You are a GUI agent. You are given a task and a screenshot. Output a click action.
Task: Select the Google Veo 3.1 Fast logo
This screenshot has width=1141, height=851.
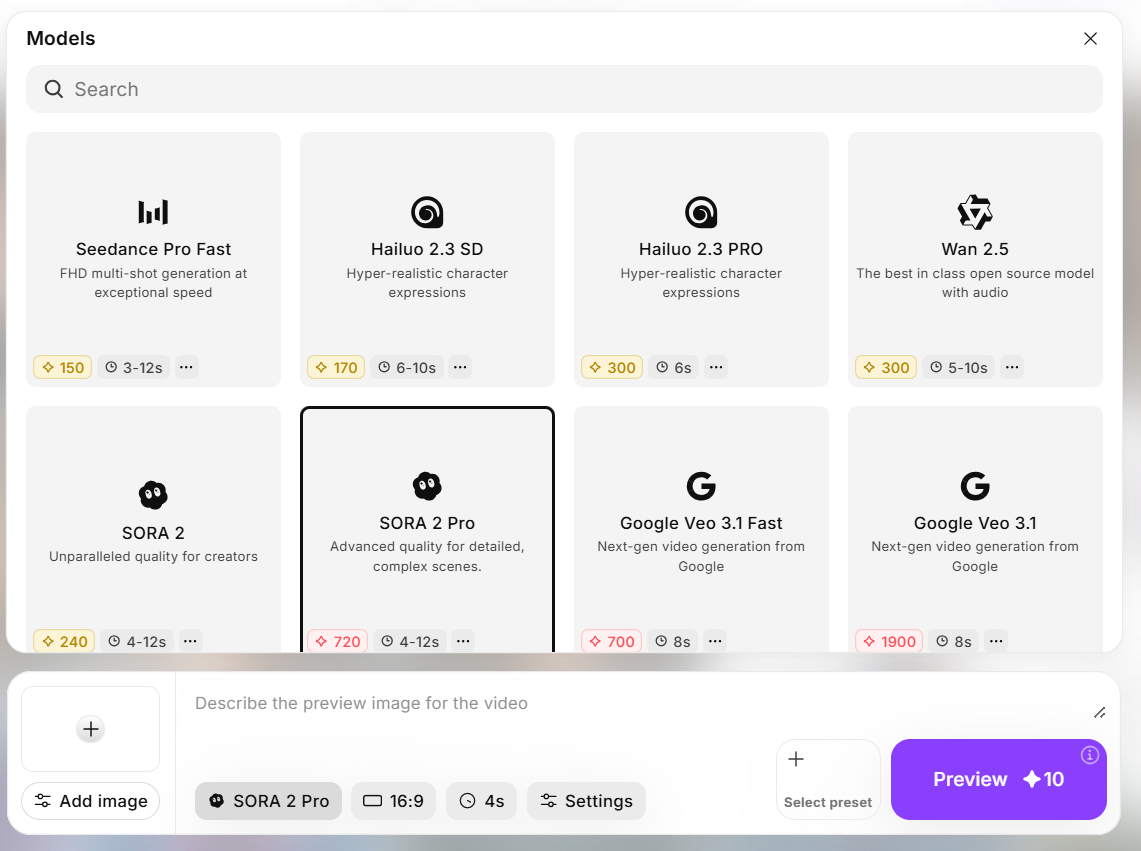point(701,487)
